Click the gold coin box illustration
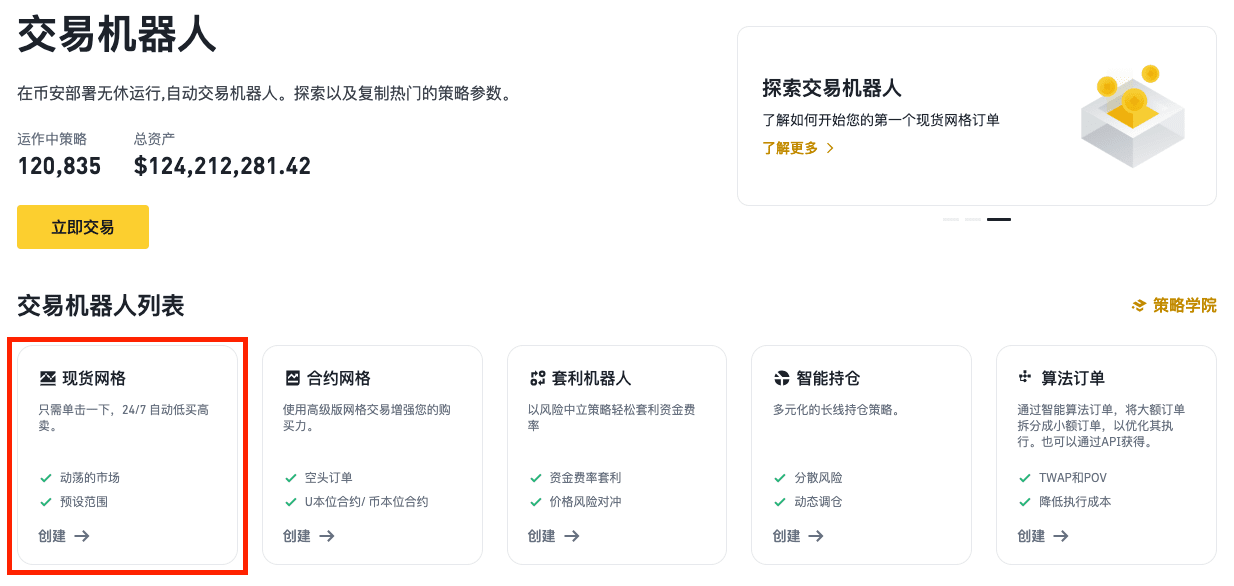Viewport: 1234px width, 586px height. click(1132, 115)
